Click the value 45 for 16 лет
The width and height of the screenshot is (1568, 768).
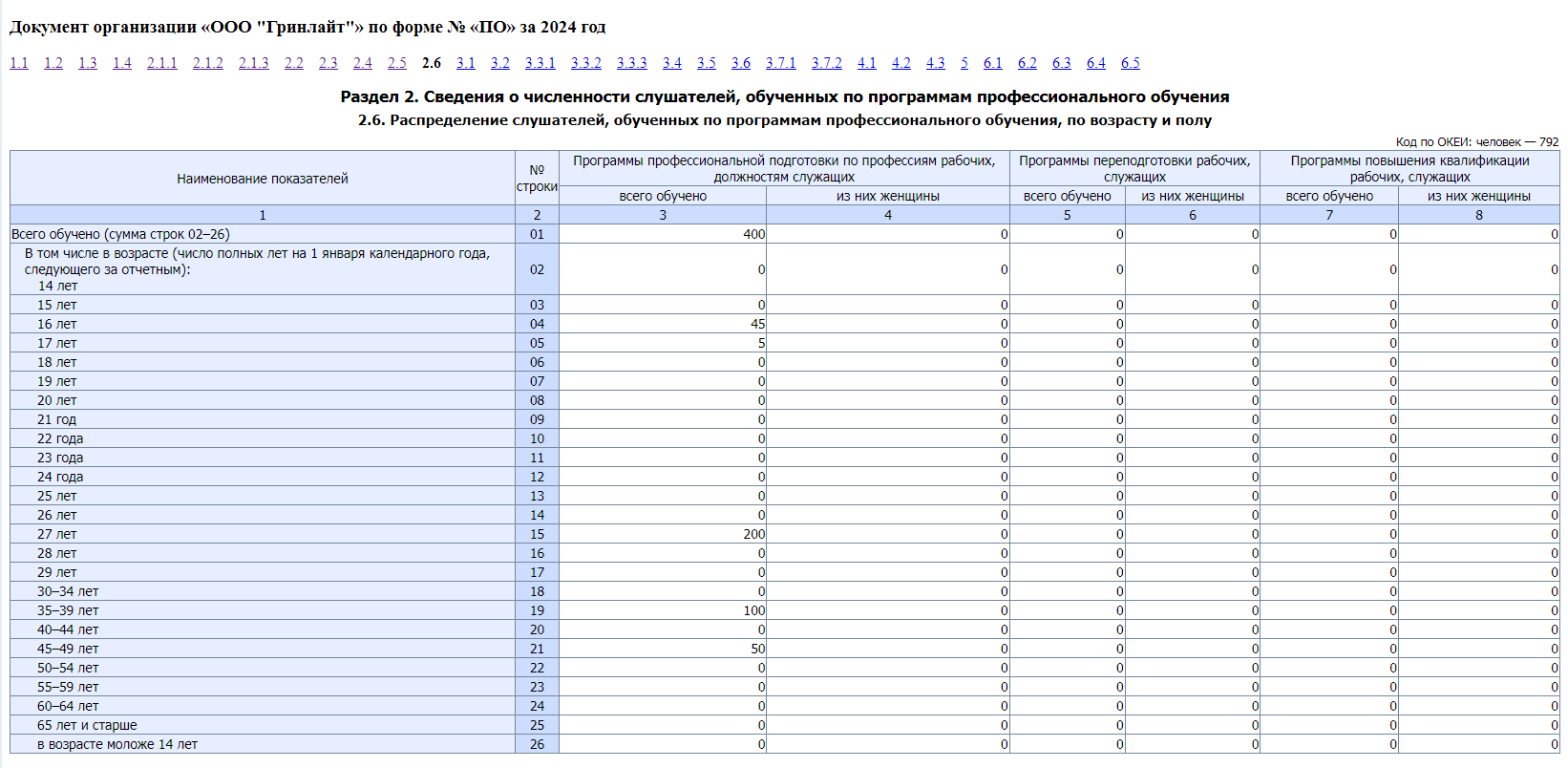tap(758, 324)
